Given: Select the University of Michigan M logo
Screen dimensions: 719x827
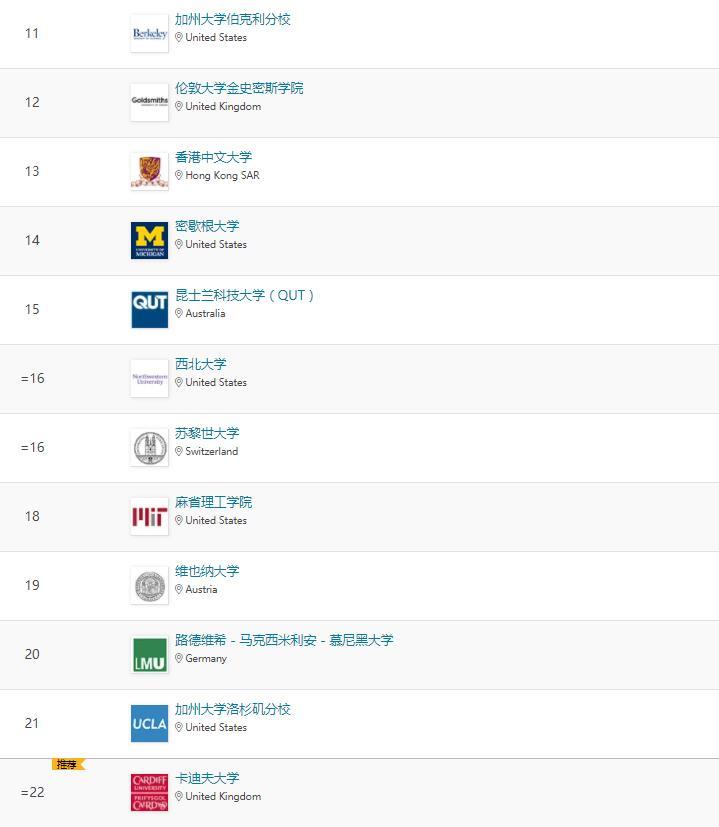Looking at the screenshot, I should point(149,241).
